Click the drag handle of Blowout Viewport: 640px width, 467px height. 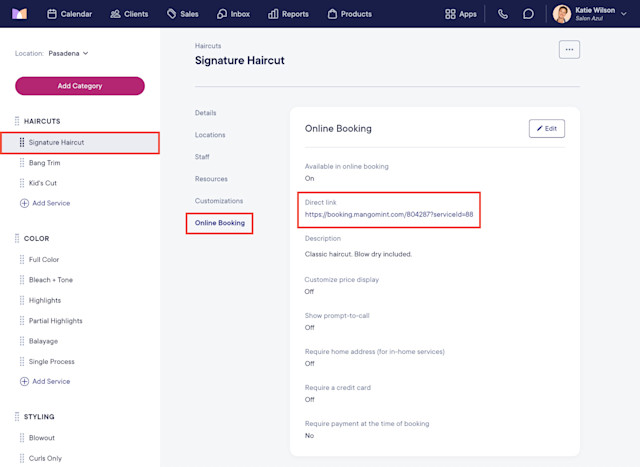pyautogui.click(x=22, y=438)
